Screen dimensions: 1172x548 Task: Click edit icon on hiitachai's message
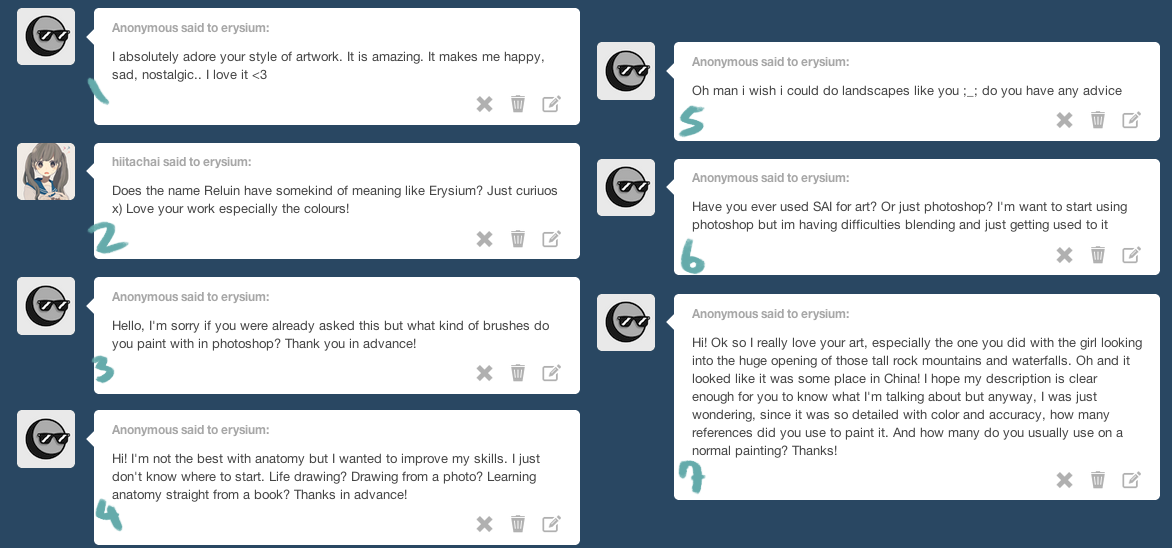tap(551, 238)
